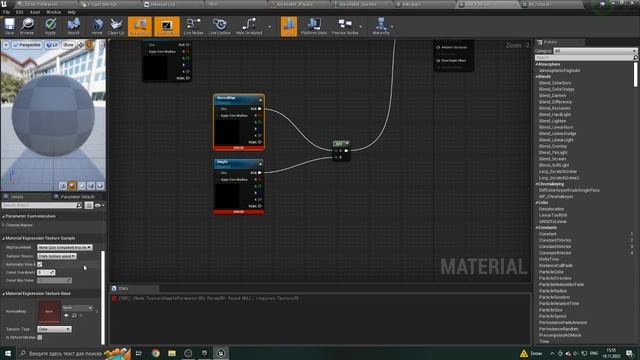Set preview mesh to cube shape

point(91,186)
